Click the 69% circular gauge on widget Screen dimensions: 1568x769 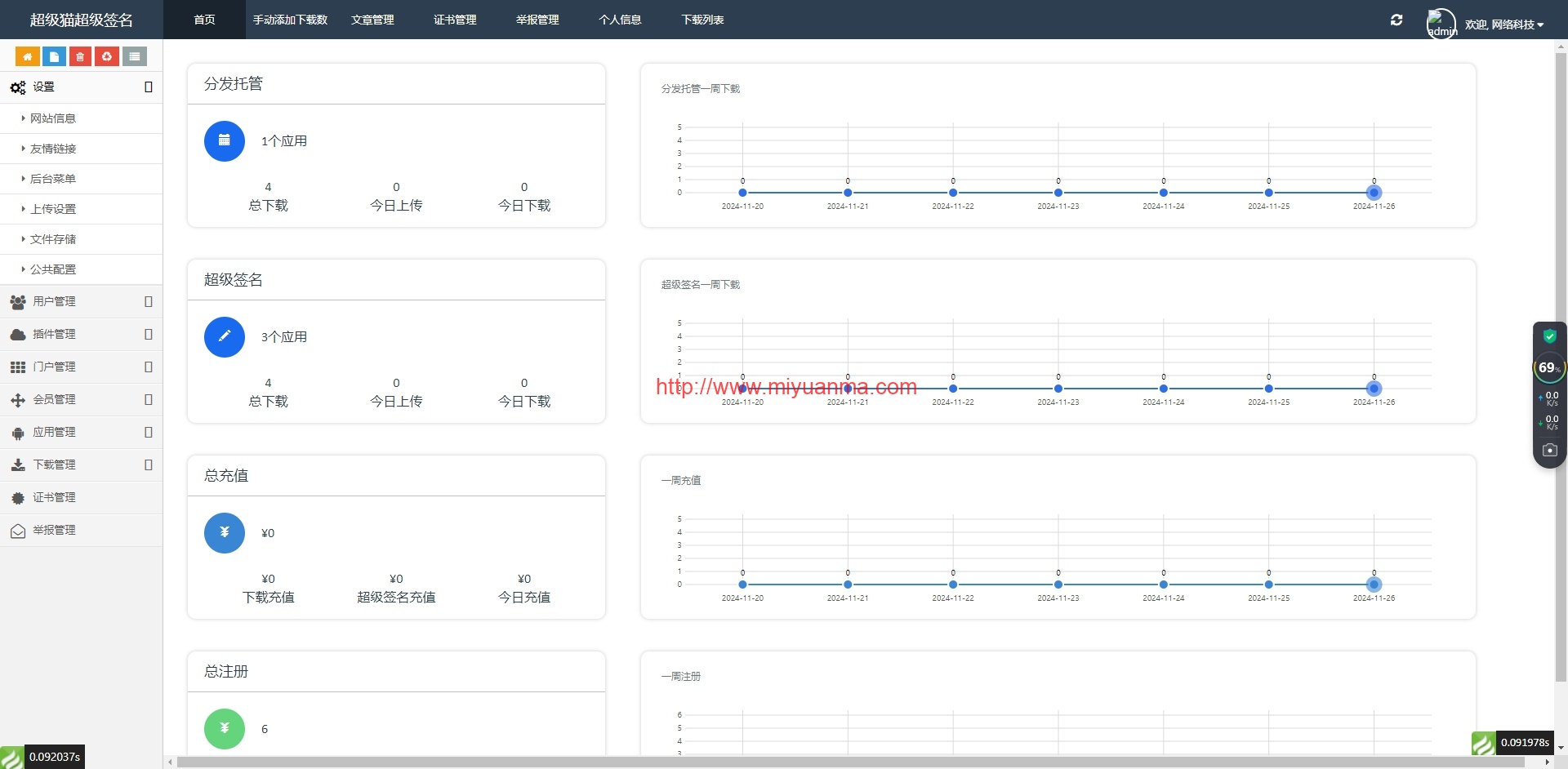click(1548, 368)
